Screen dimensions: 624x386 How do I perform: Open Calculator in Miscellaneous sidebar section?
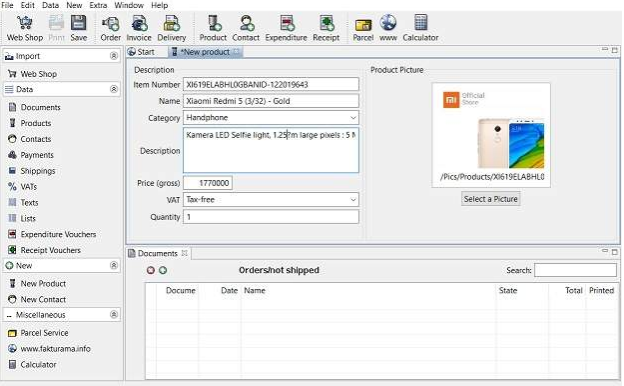[x=33, y=365]
